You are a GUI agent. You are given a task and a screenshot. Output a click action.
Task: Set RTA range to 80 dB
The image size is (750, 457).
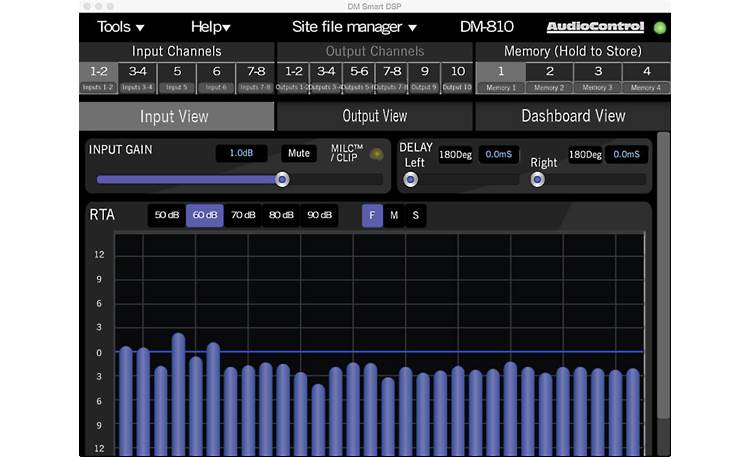tap(281, 215)
